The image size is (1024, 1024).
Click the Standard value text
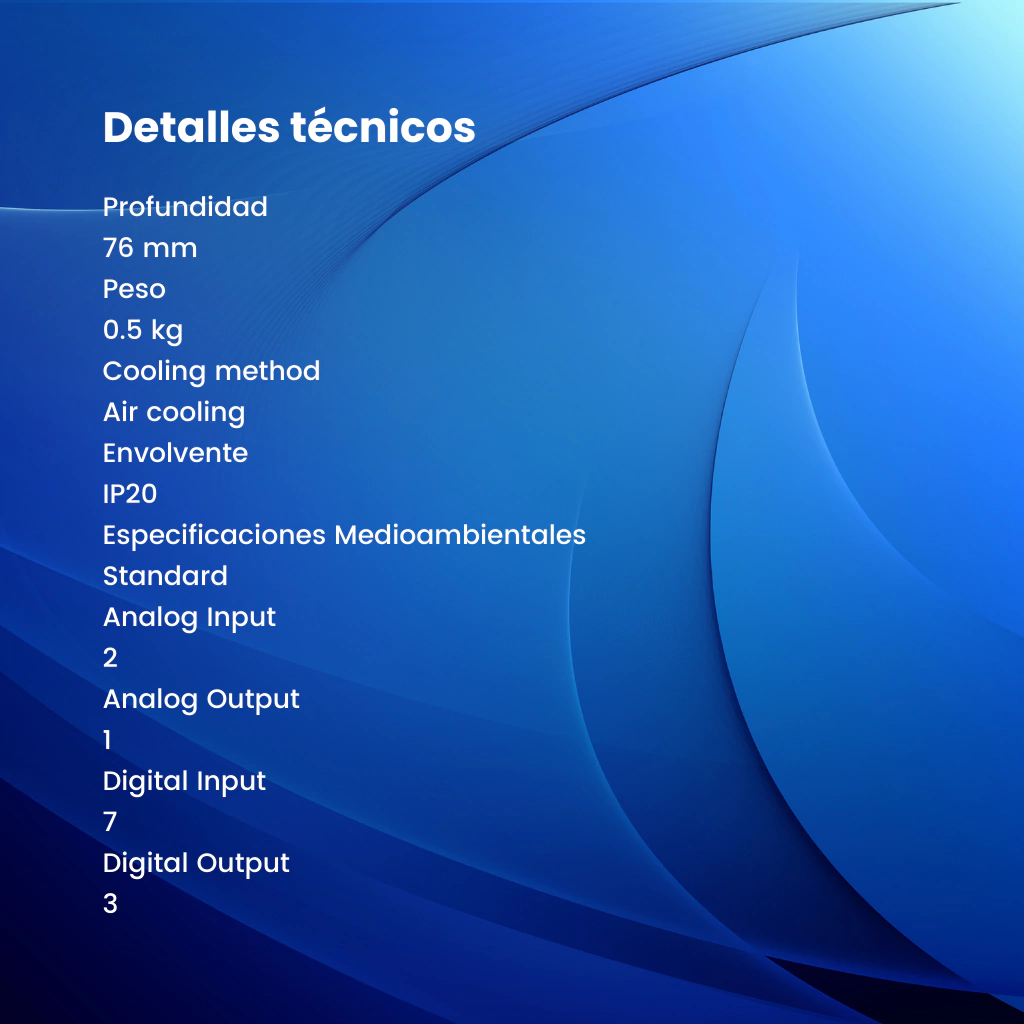coord(165,576)
